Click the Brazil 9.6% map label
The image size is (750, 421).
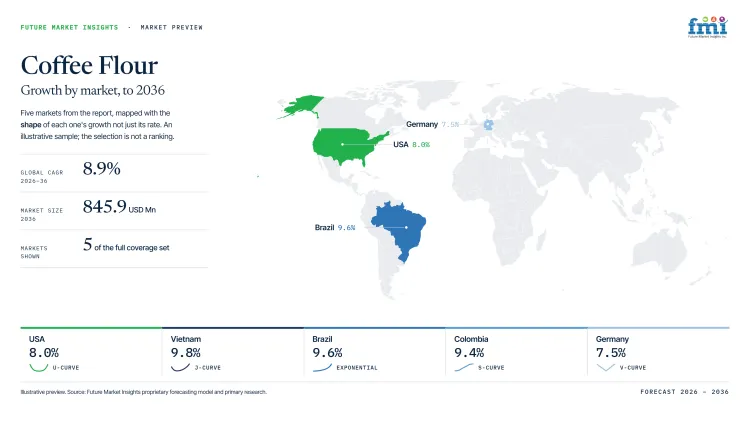(x=335, y=227)
